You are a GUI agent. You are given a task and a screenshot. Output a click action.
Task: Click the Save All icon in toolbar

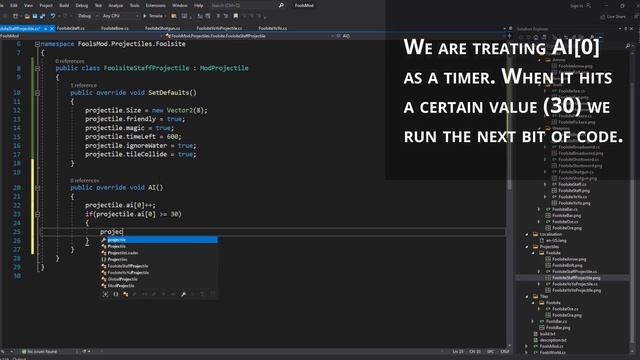click(42, 16)
